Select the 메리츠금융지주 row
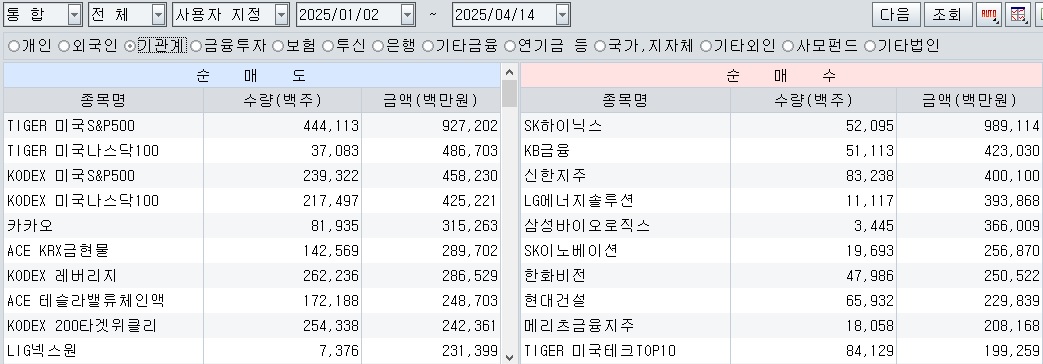1043x364 pixels. 782,326
